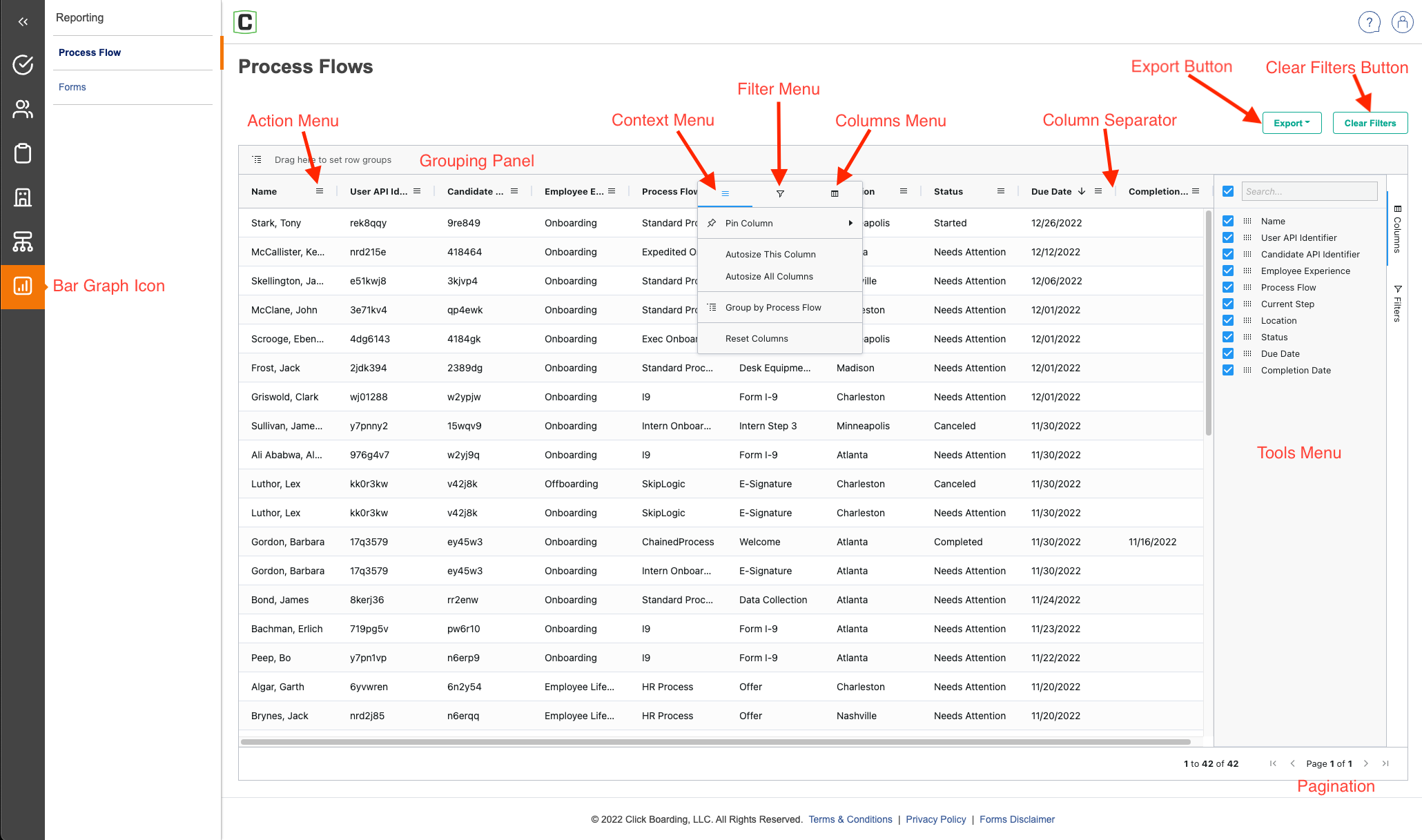Open the Privacy Policy link
This screenshot has height=840, width=1422.
935,819
